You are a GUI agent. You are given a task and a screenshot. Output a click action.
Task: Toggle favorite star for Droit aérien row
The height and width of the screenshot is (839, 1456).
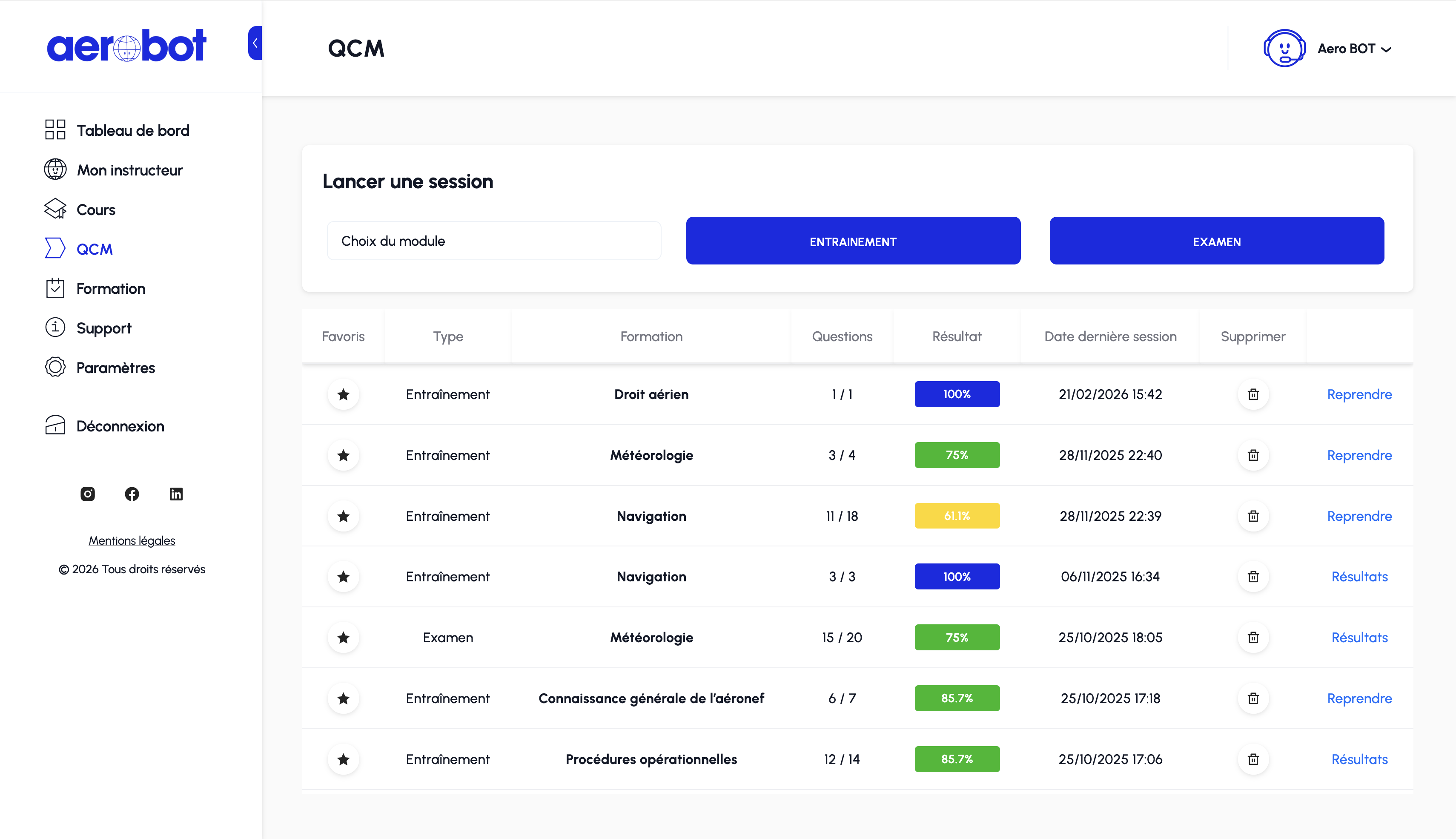[343, 395]
